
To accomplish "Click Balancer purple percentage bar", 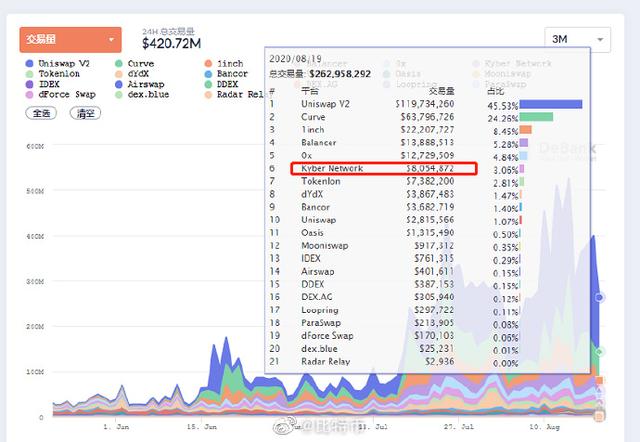I will (524, 143).
